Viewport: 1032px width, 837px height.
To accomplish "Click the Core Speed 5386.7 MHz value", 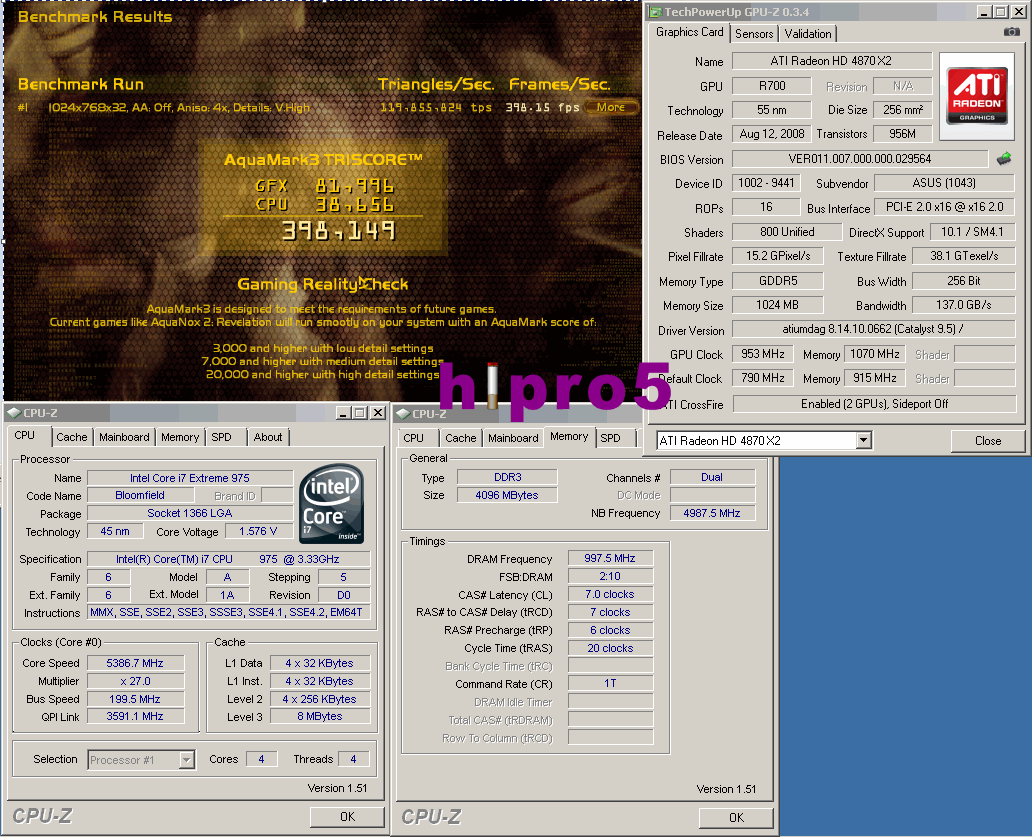I will pyautogui.click(x=135, y=663).
